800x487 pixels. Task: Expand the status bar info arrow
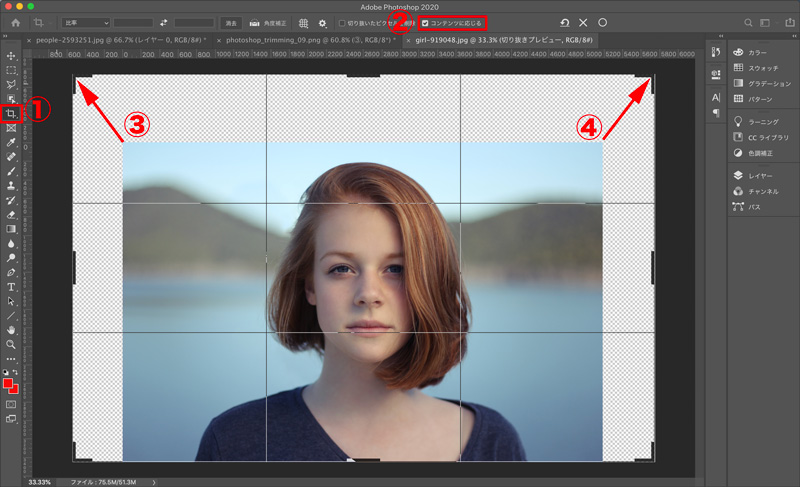coord(154,482)
